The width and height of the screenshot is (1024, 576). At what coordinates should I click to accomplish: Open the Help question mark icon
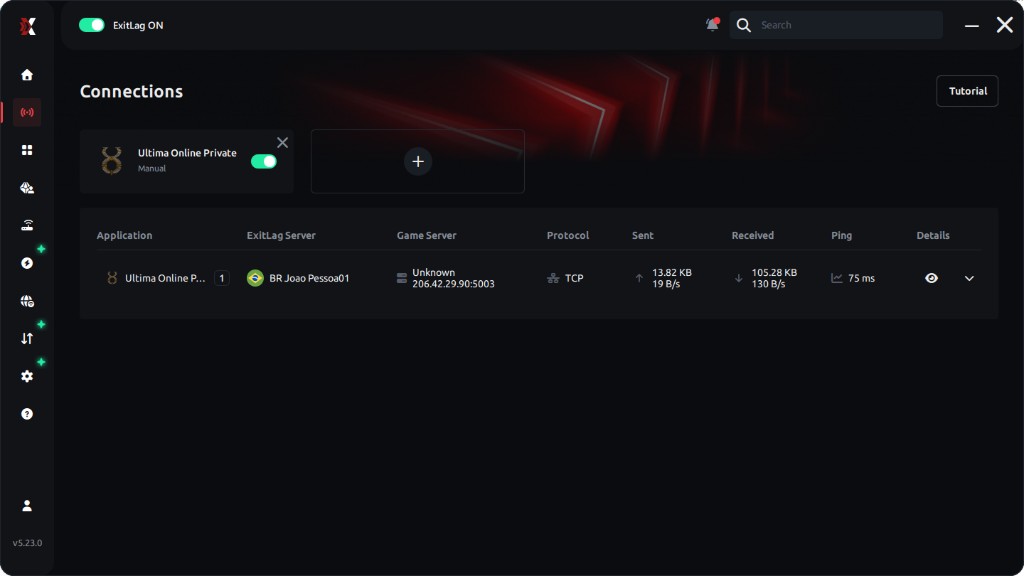coord(27,414)
